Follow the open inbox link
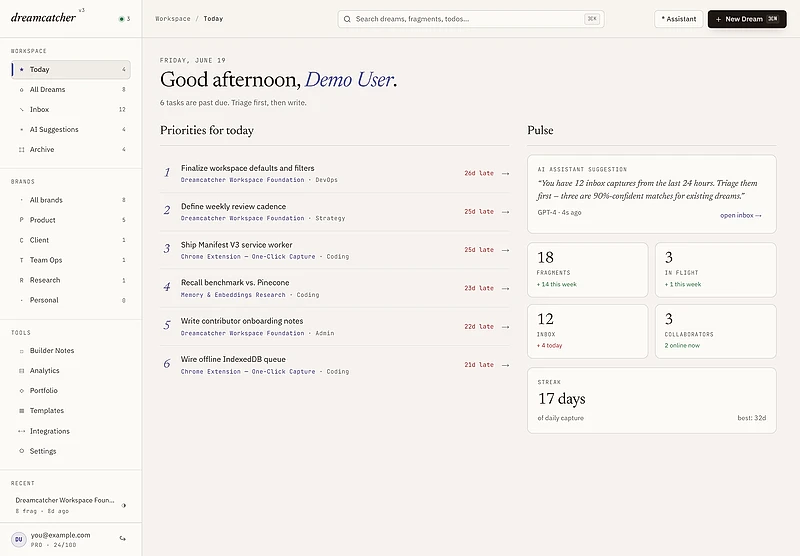The width and height of the screenshot is (800, 556). (x=741, y=215)
